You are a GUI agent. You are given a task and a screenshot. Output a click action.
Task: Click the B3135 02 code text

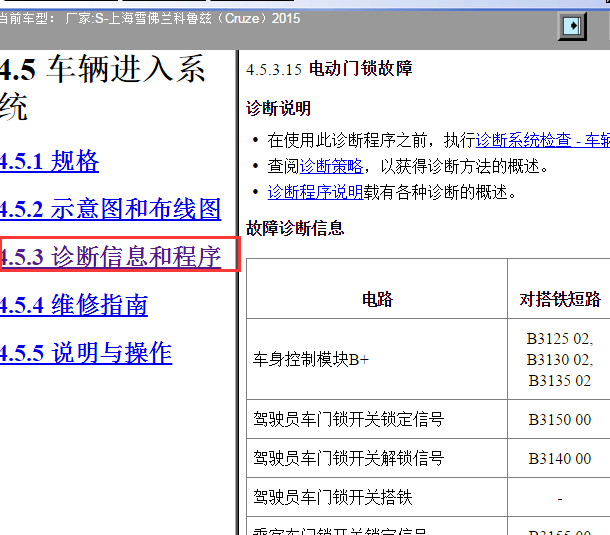(559, 381)
